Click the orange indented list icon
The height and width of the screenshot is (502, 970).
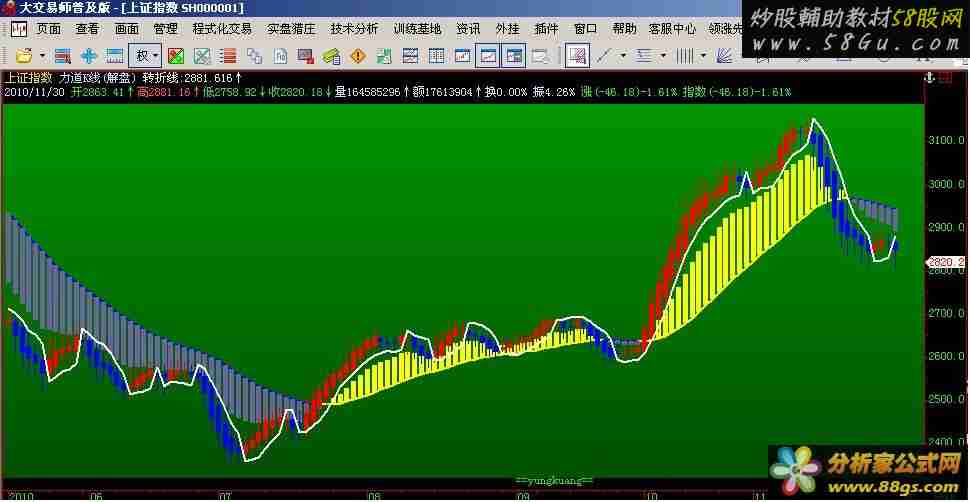coord(229,56)
